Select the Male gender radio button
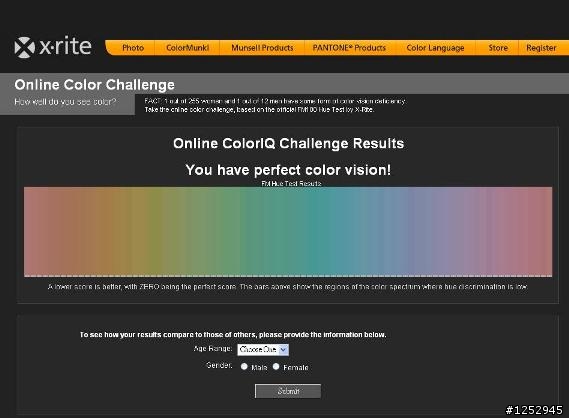 coord(244,366)
